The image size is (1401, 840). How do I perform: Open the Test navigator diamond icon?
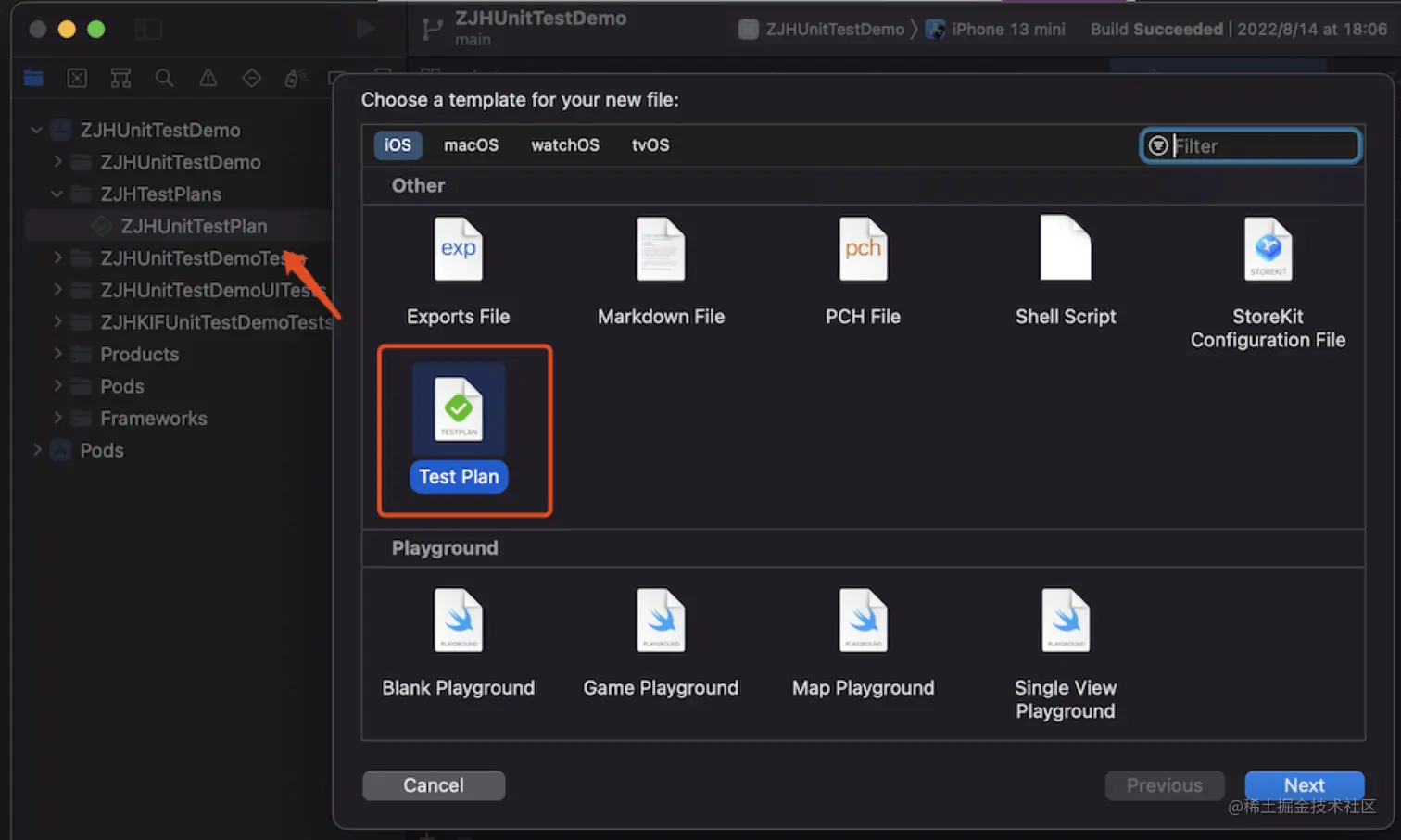point(252,78)
